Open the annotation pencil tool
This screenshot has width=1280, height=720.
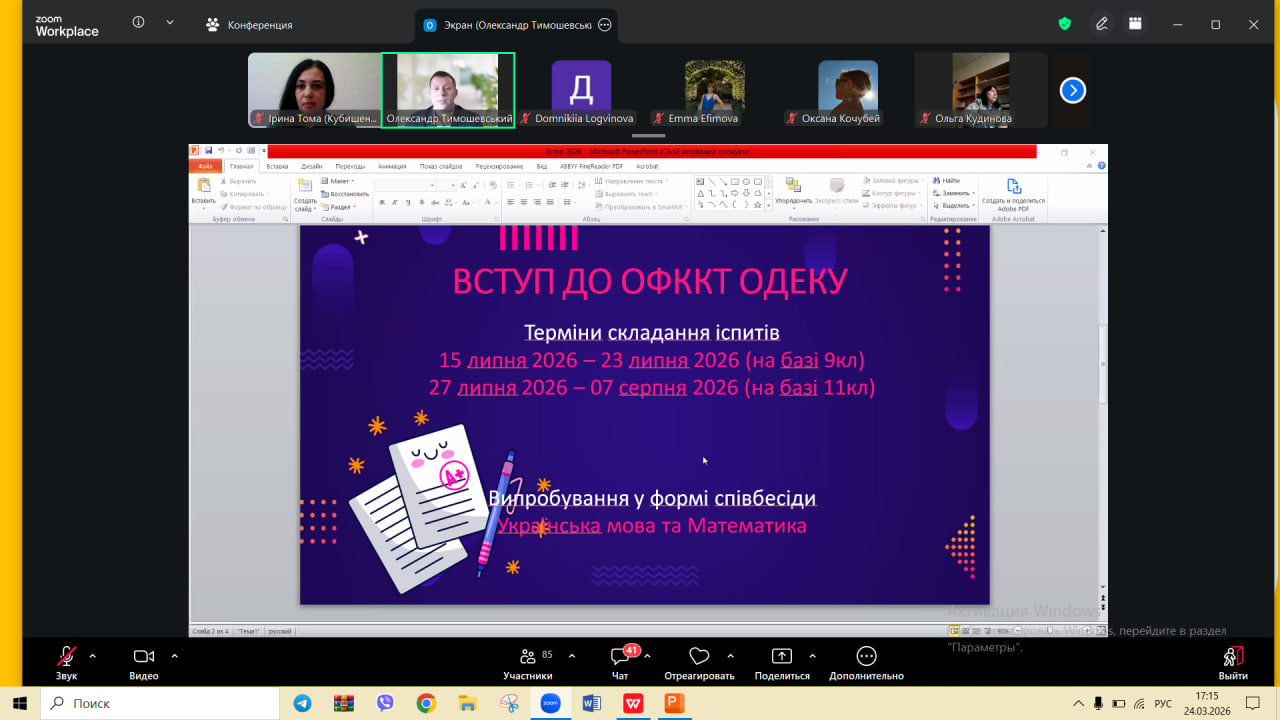(x=1101, y=24)
